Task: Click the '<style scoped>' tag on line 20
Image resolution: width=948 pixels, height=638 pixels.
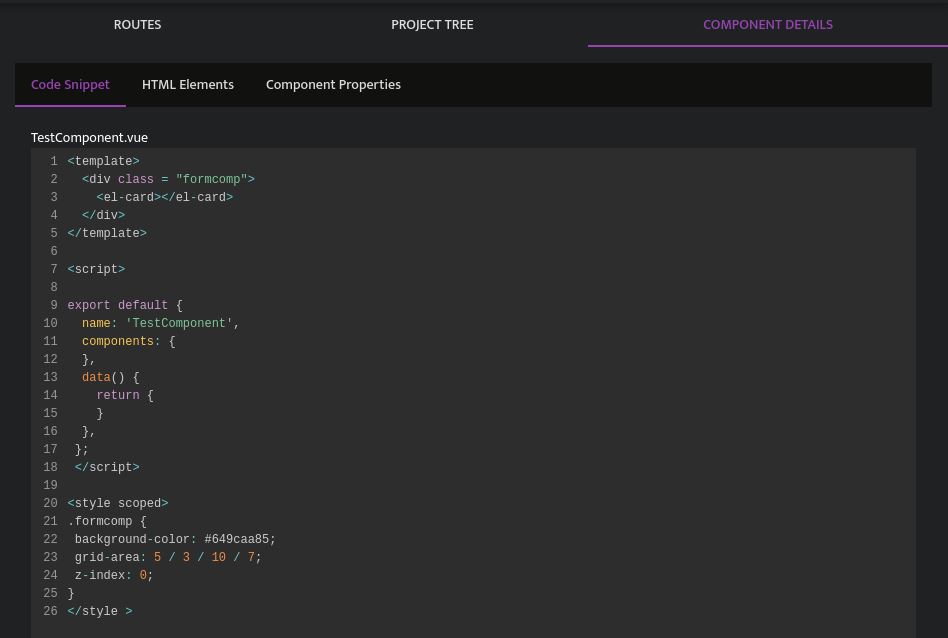Action: click(x=118, y=503)
